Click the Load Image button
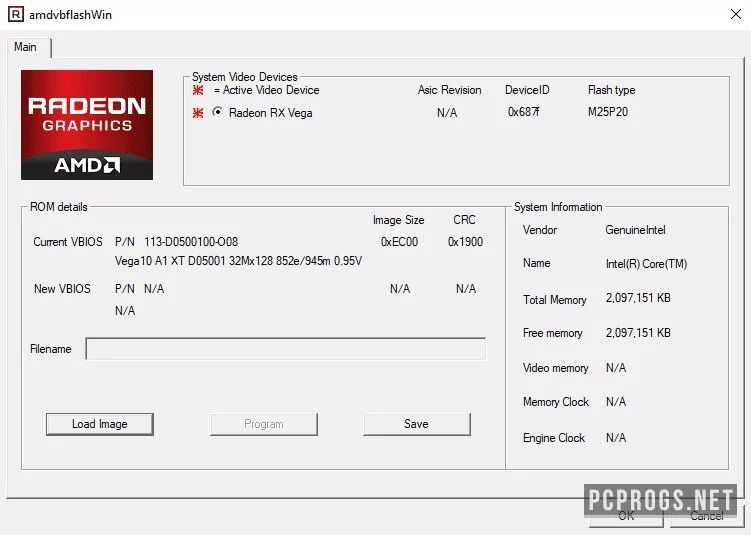The image size is (751, 535). [100, 424]
